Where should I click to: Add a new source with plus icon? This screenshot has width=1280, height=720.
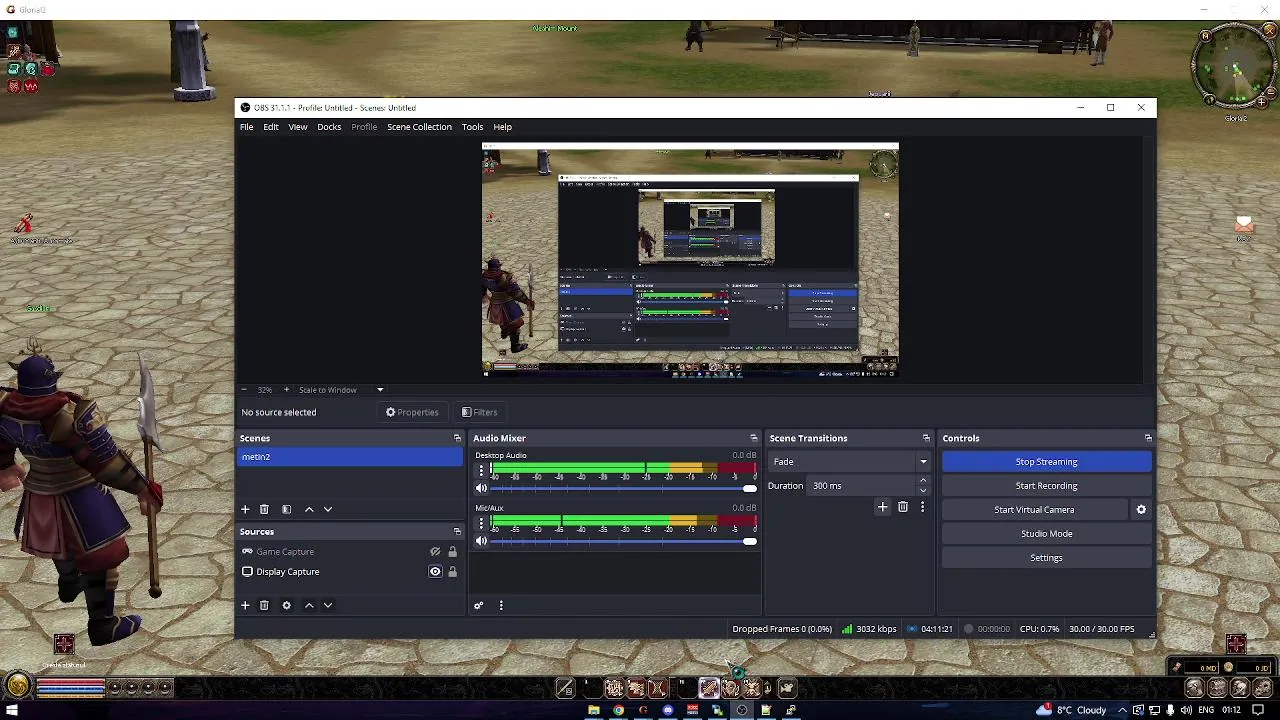[245, 605]
